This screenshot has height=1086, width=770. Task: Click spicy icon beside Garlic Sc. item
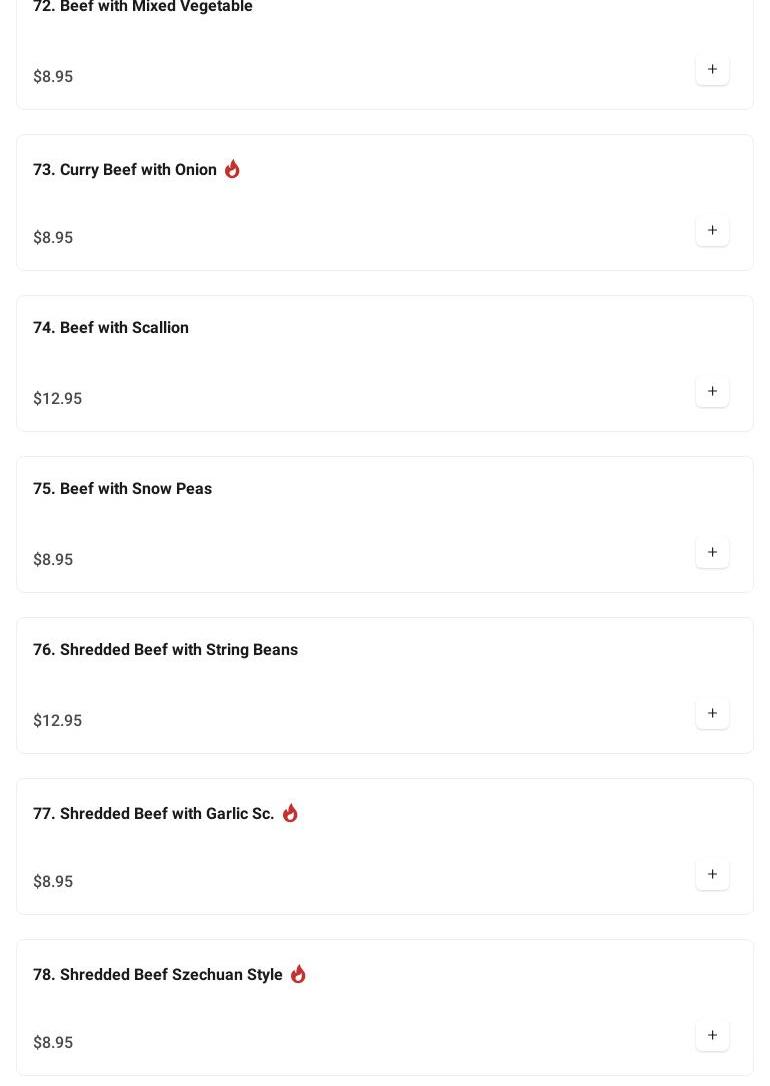pos(290,813)
